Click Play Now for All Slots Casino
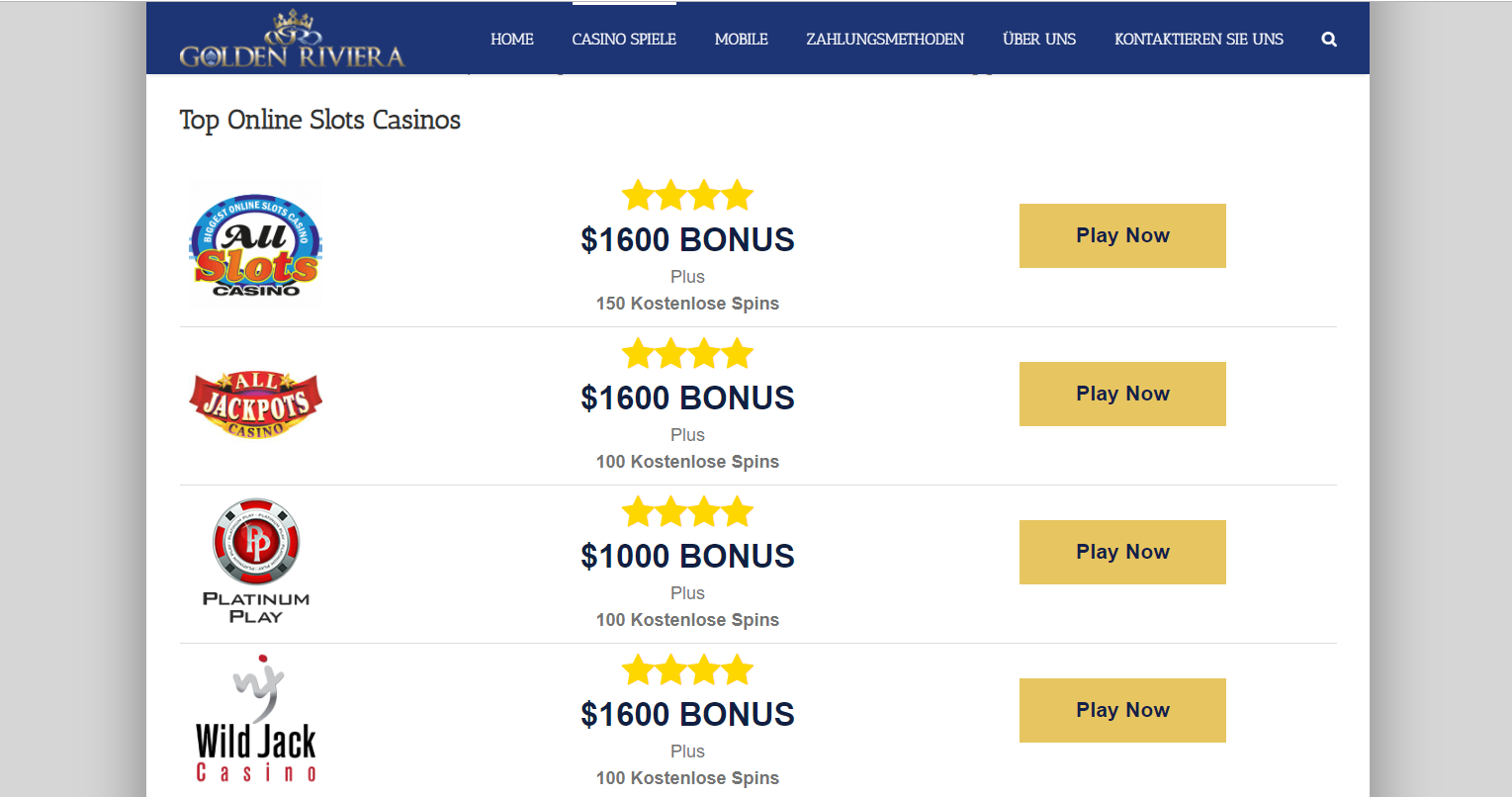1512x797 pixels. [1122, 235]
